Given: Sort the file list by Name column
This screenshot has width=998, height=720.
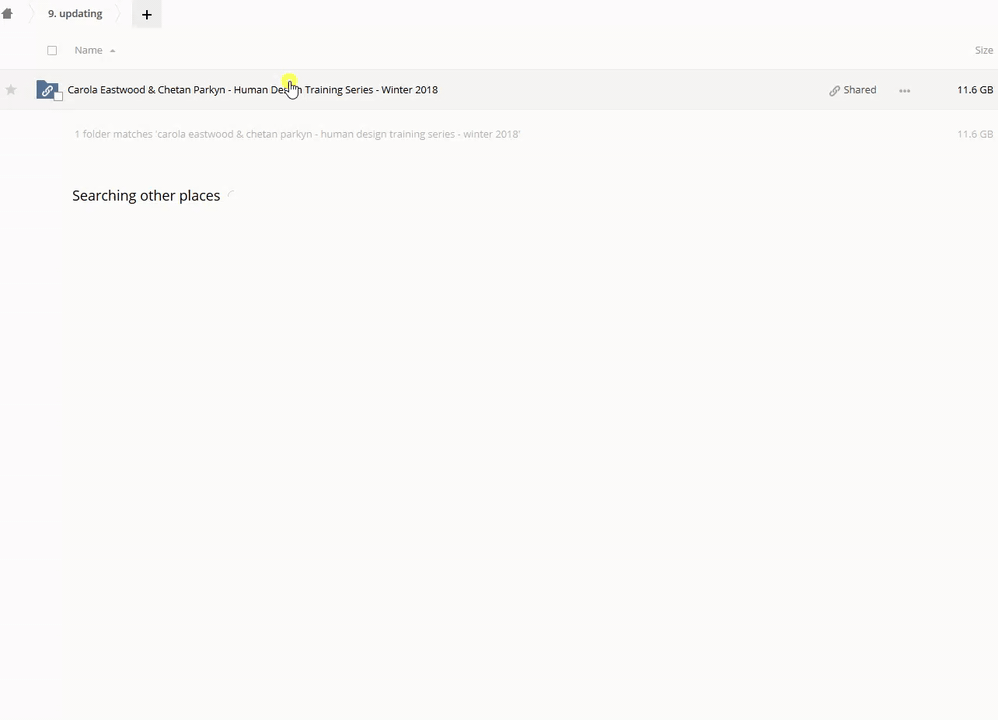Looking at the screenshot, I should (x=88, y=50).
